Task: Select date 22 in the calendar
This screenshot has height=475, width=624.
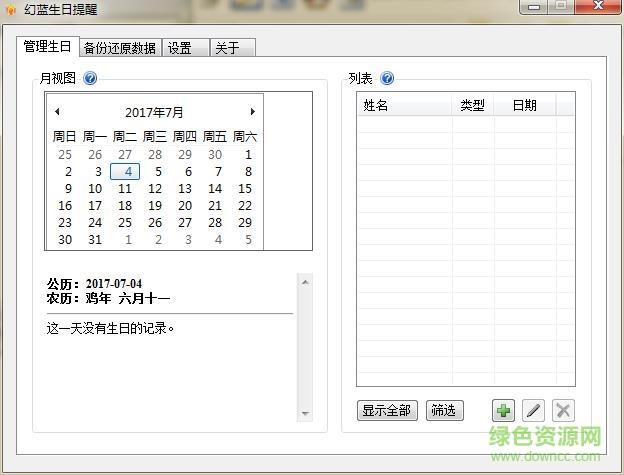Action: tap(245, 206)
